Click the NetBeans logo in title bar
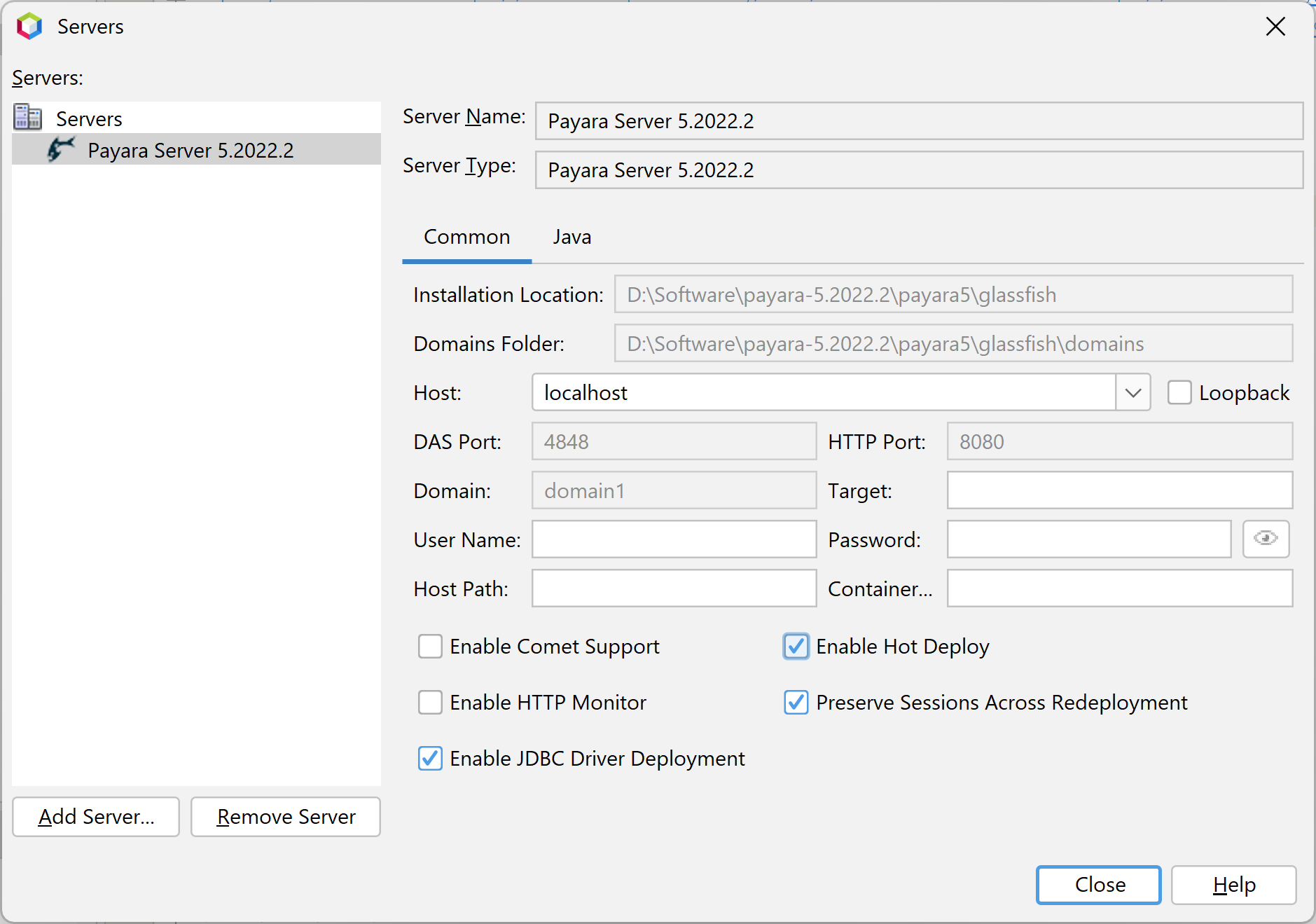 29,27
